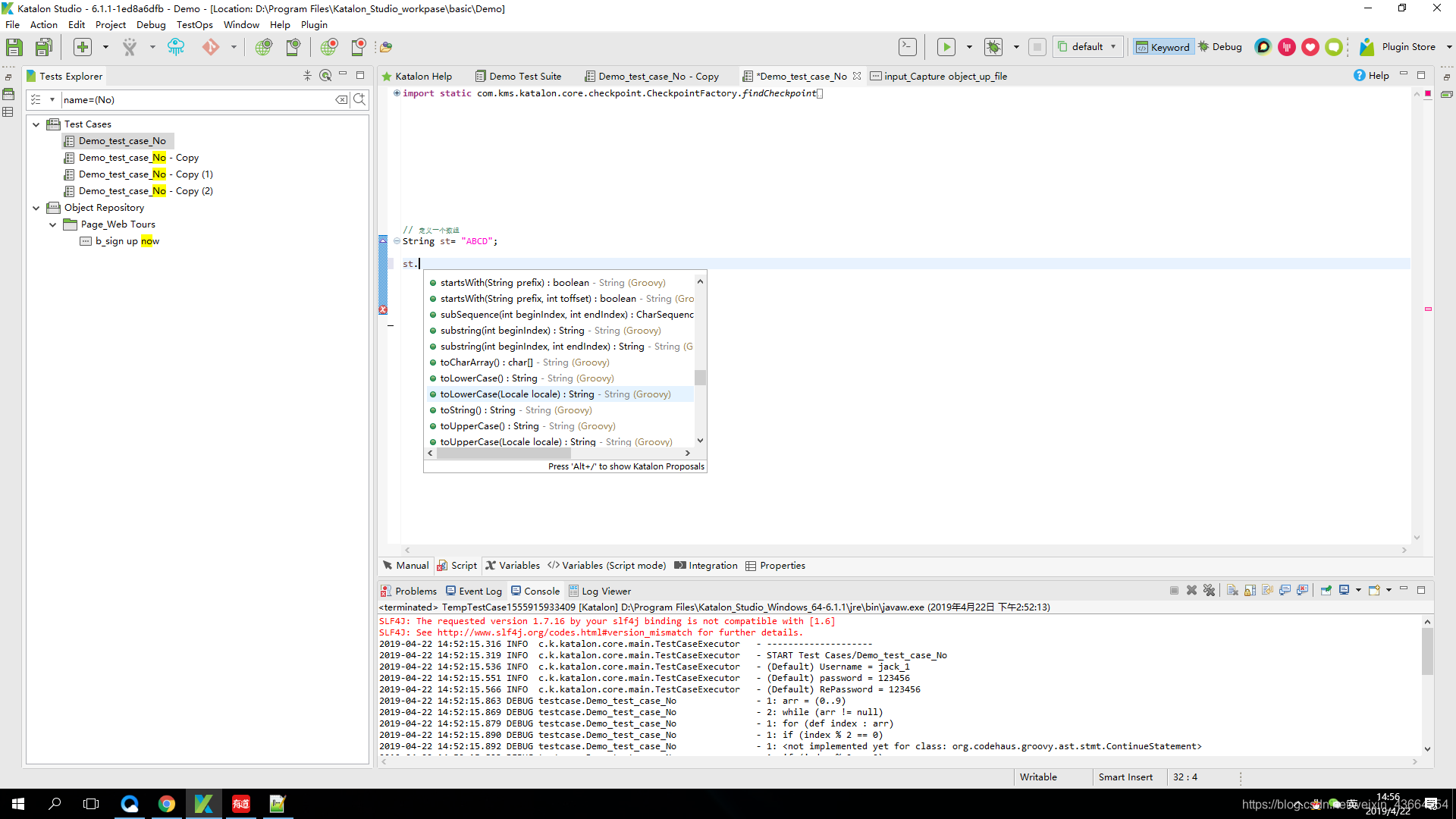This screenshot has height=819, width=1456.
Task: Open the debug button dropdown arrow
Action: point(1016,47)
